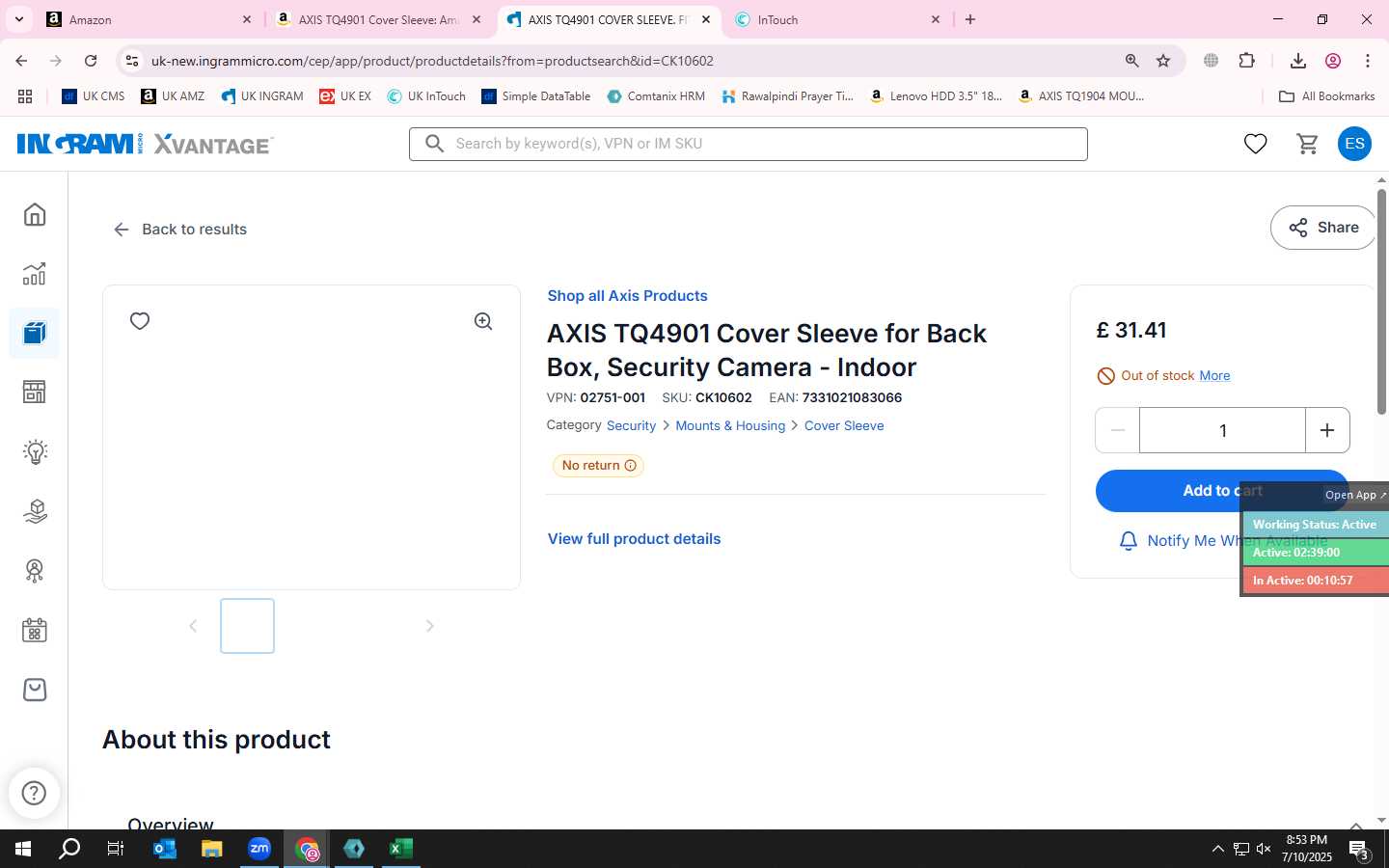Open the Chrome profile icon in the toolbar
This screenshot has height=868, width=1389.
pos(1333,61)
